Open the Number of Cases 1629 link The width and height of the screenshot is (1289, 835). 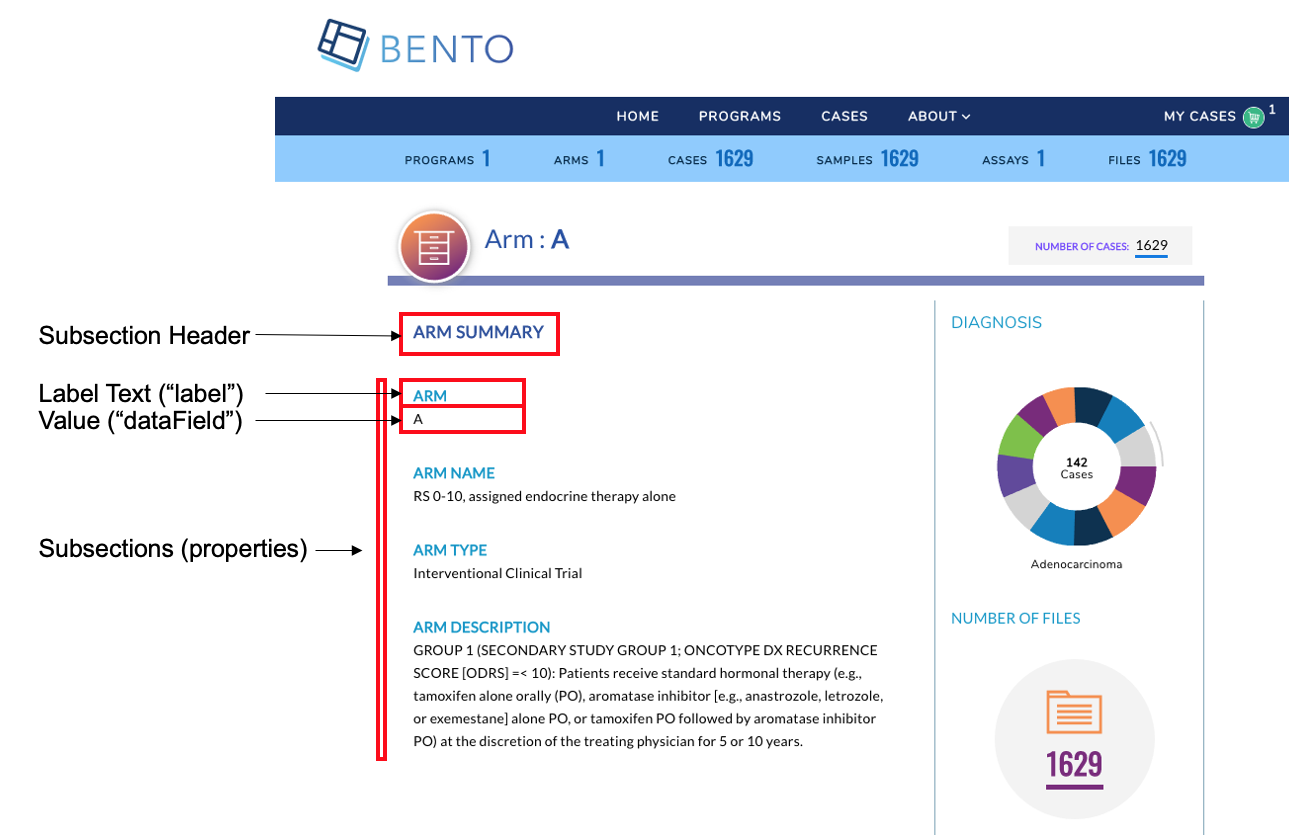tap(1151, 246)
